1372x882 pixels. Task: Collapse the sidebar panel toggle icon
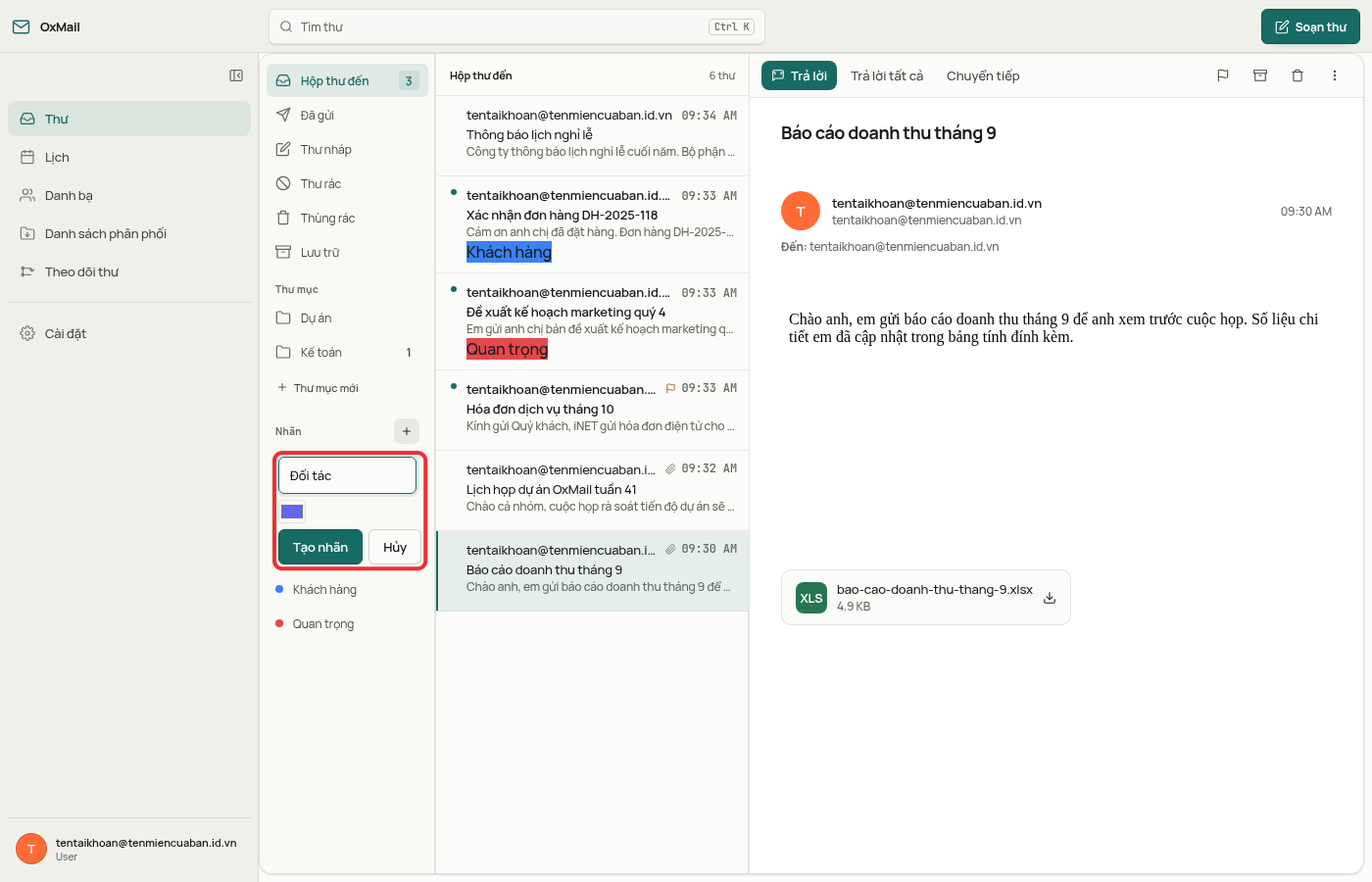tap(236, 75)
